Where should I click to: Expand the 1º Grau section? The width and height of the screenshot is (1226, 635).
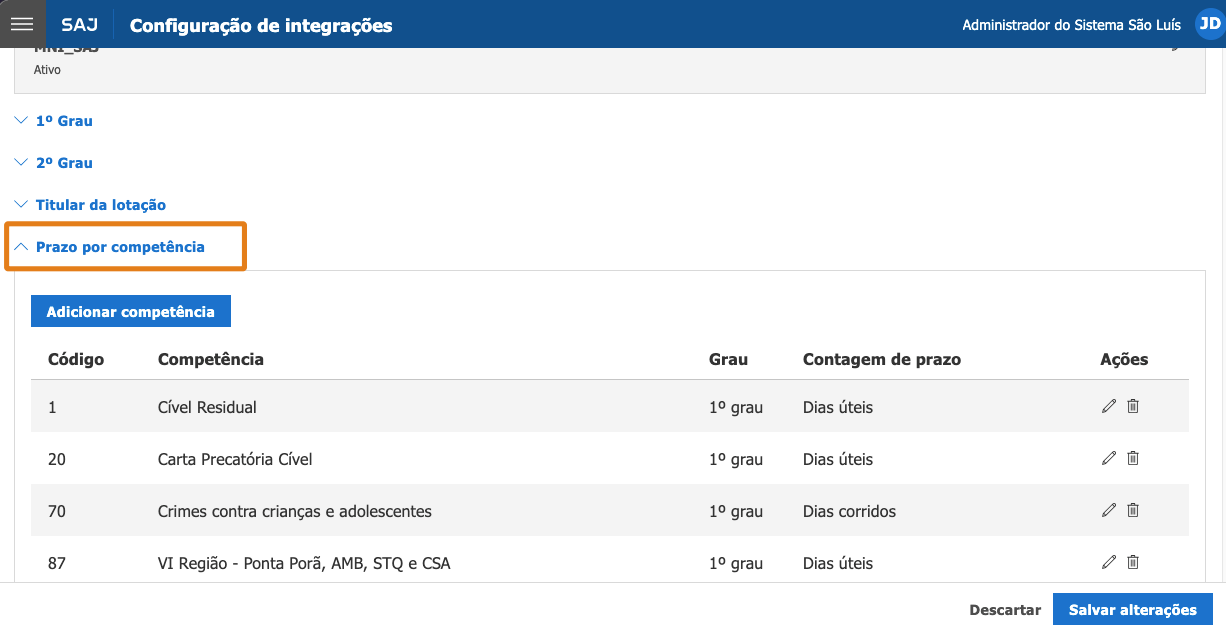pyautogui.click(x=54, y=121)
